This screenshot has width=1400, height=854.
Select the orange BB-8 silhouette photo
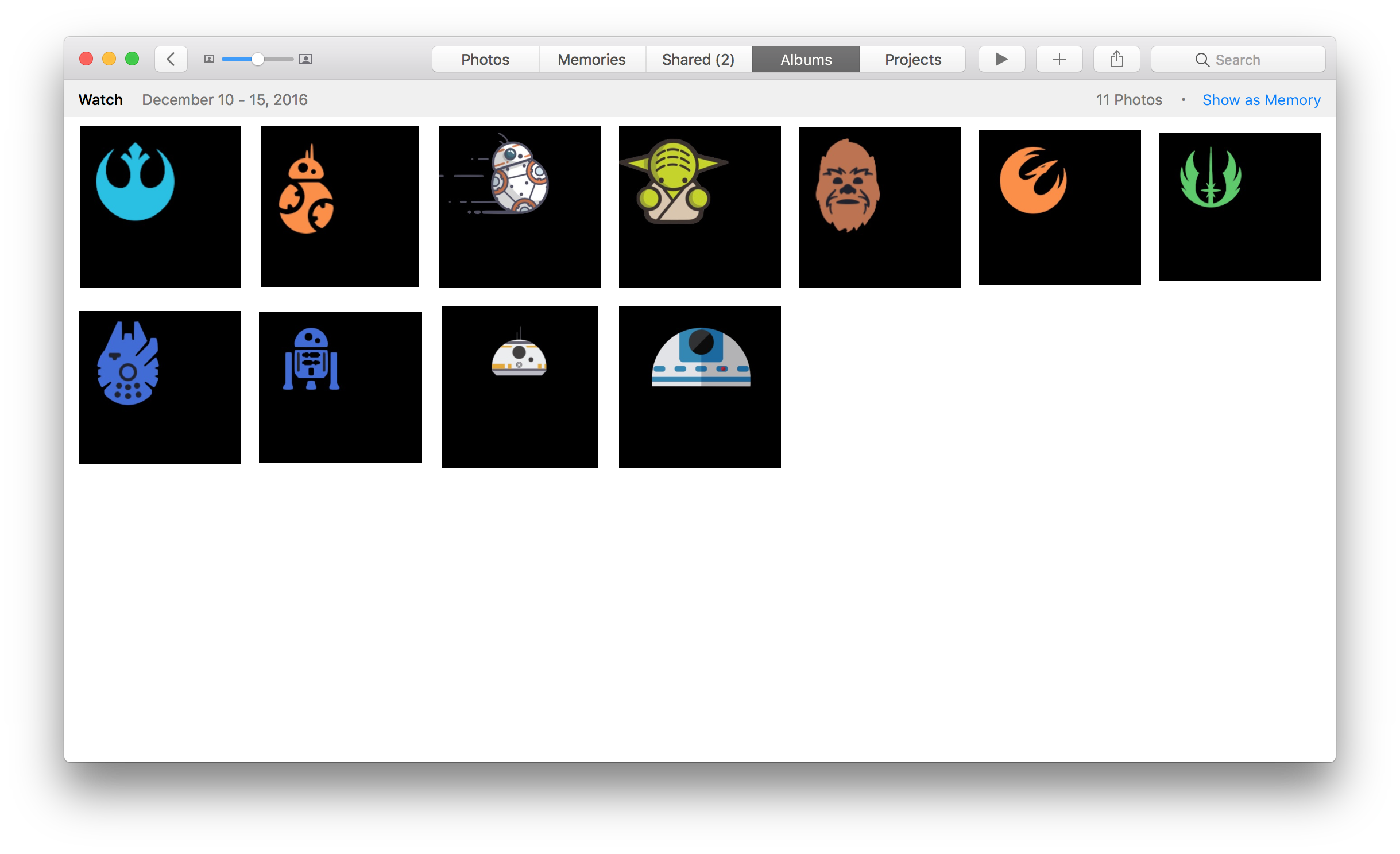pyautogui.click(x=340, y=207)
